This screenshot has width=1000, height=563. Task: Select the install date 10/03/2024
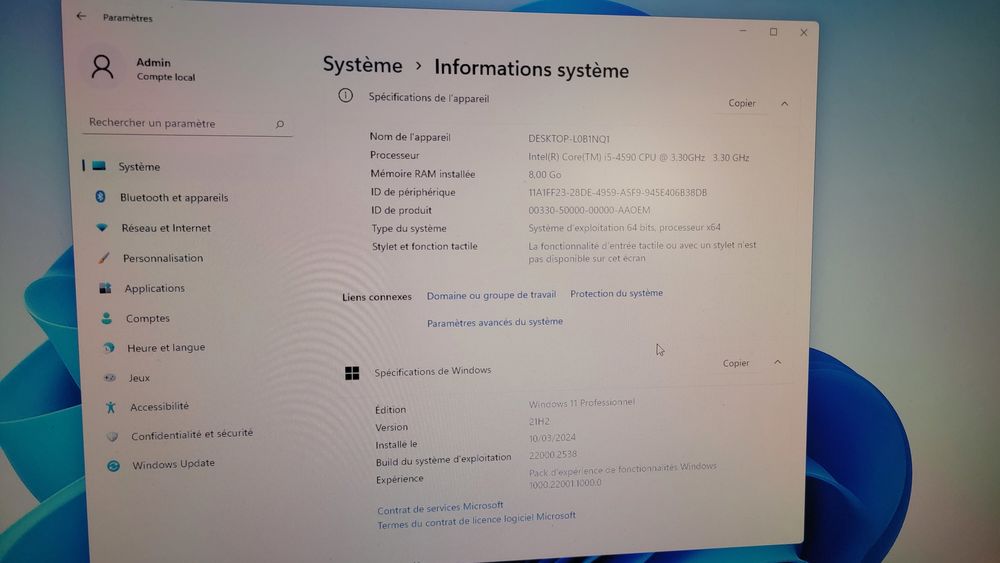[552, 438]
